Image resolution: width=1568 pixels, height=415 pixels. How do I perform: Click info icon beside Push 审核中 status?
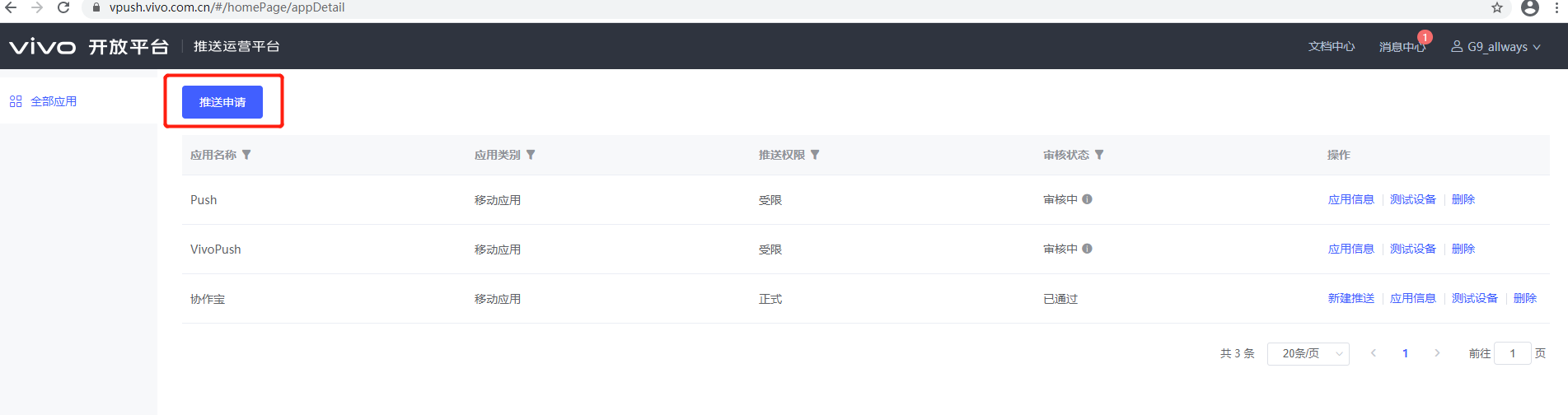(x=1087, y=199)
